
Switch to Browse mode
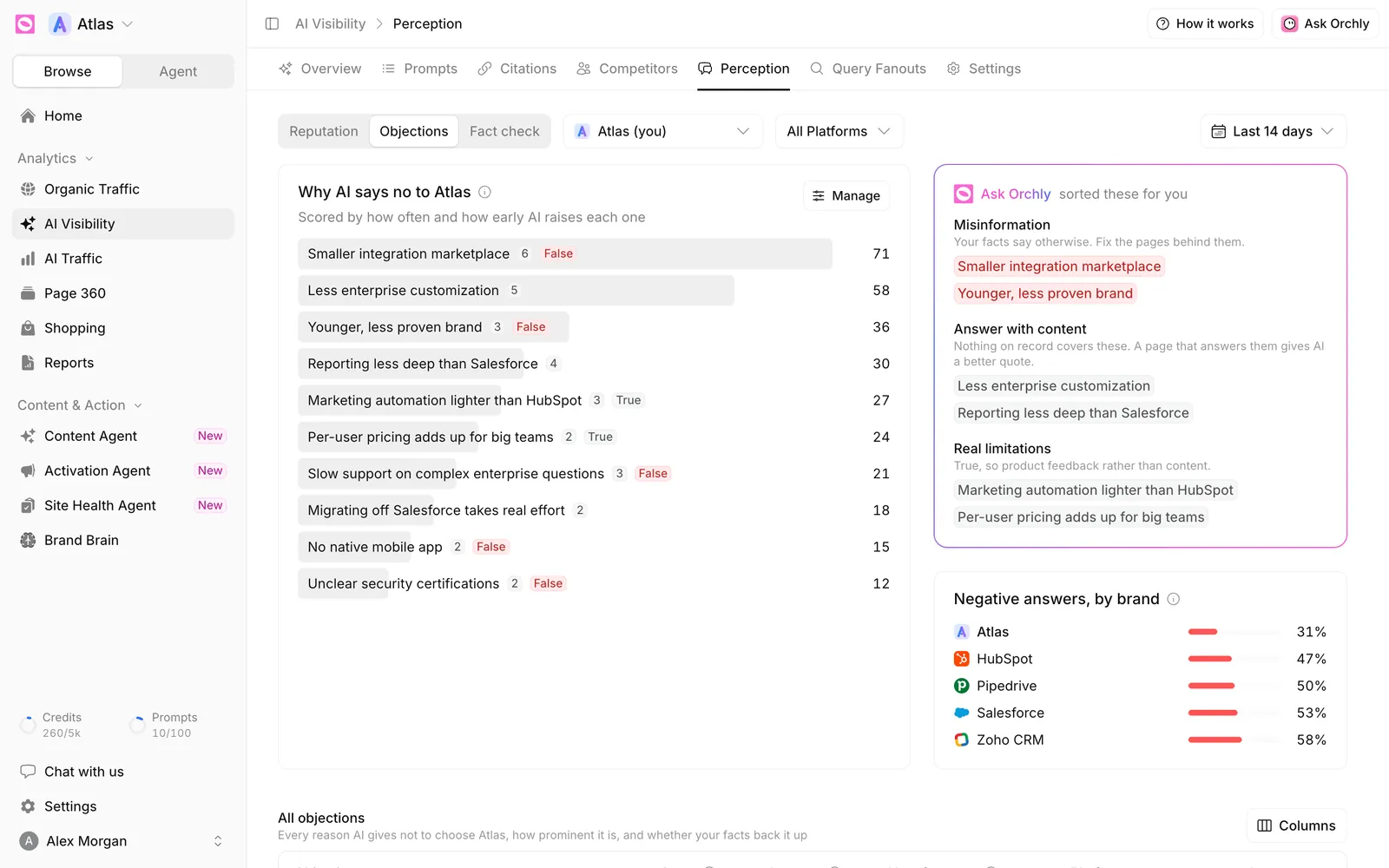click(68, 71)
